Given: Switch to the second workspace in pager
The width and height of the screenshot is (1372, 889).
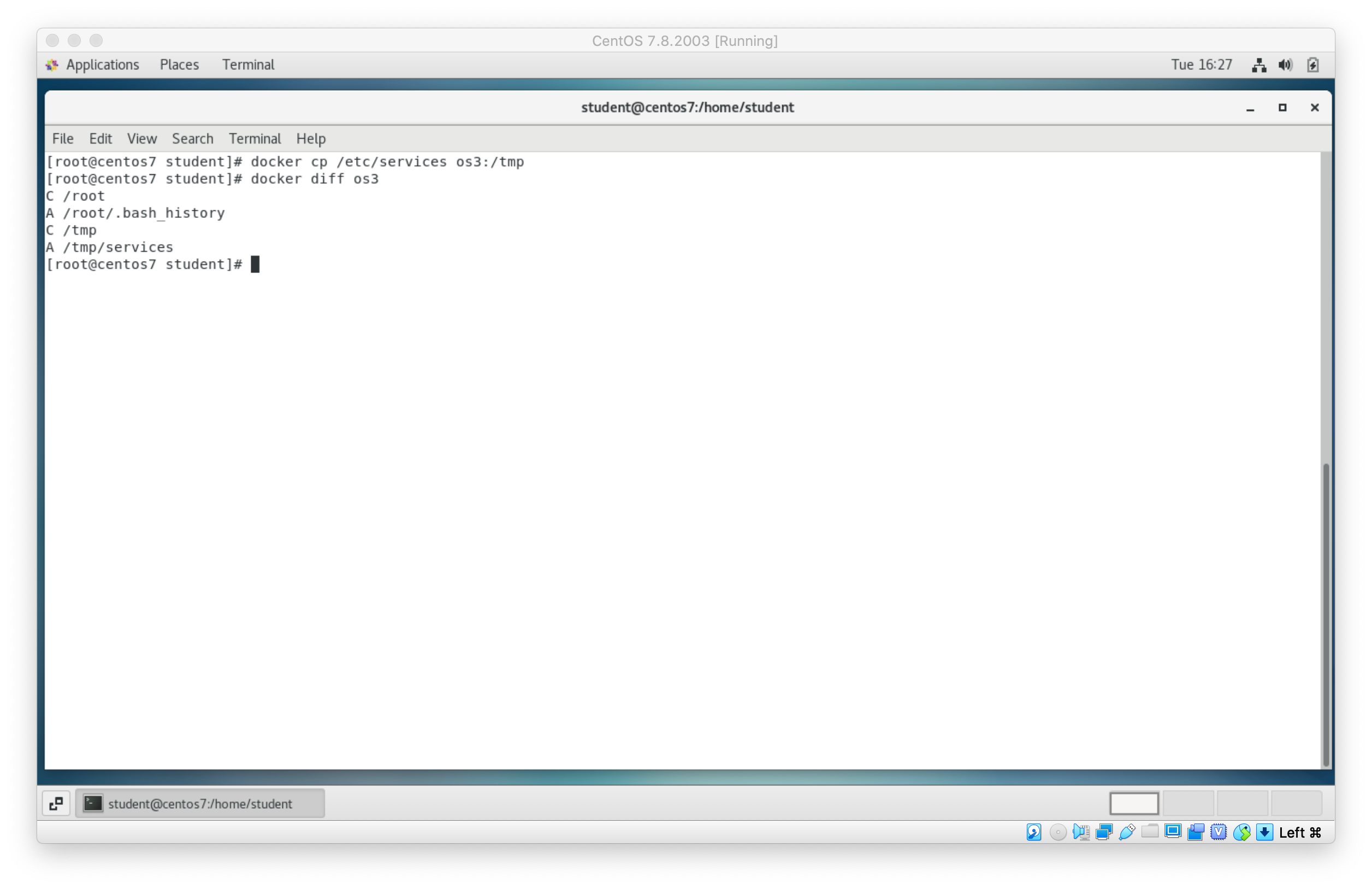Looking at the screenshot, I should tap(1188, 803).
